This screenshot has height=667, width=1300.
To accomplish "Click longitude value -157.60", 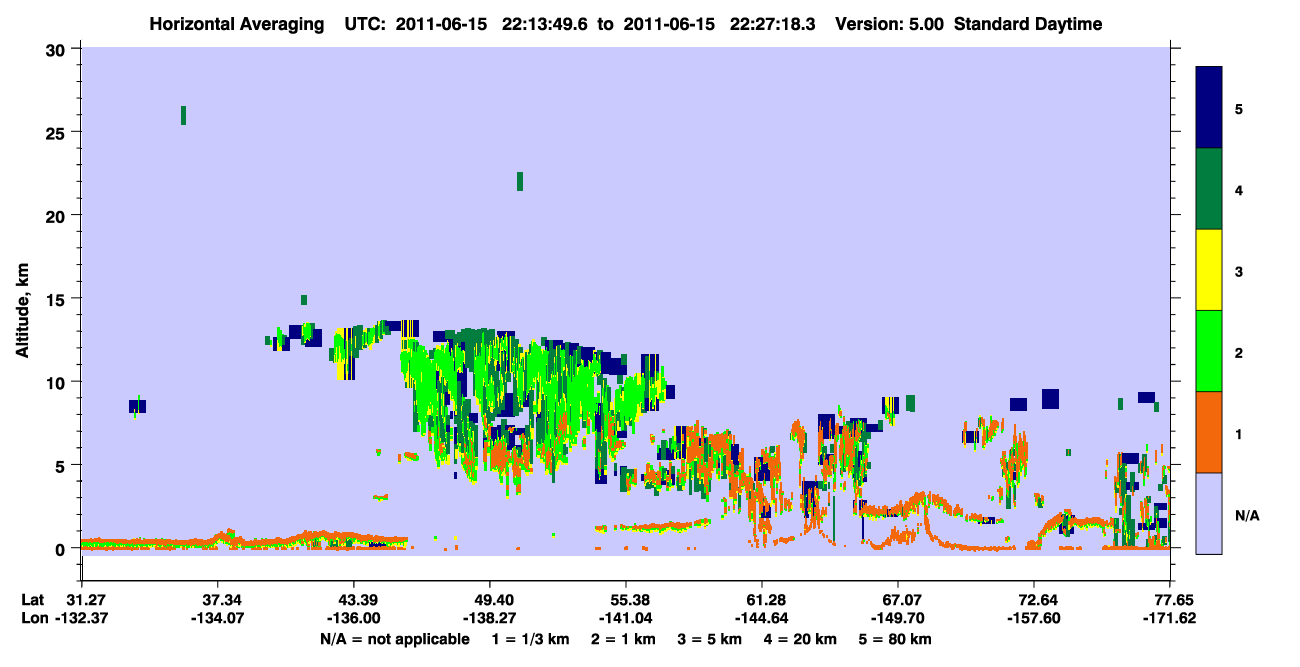I will [1034, 618].
